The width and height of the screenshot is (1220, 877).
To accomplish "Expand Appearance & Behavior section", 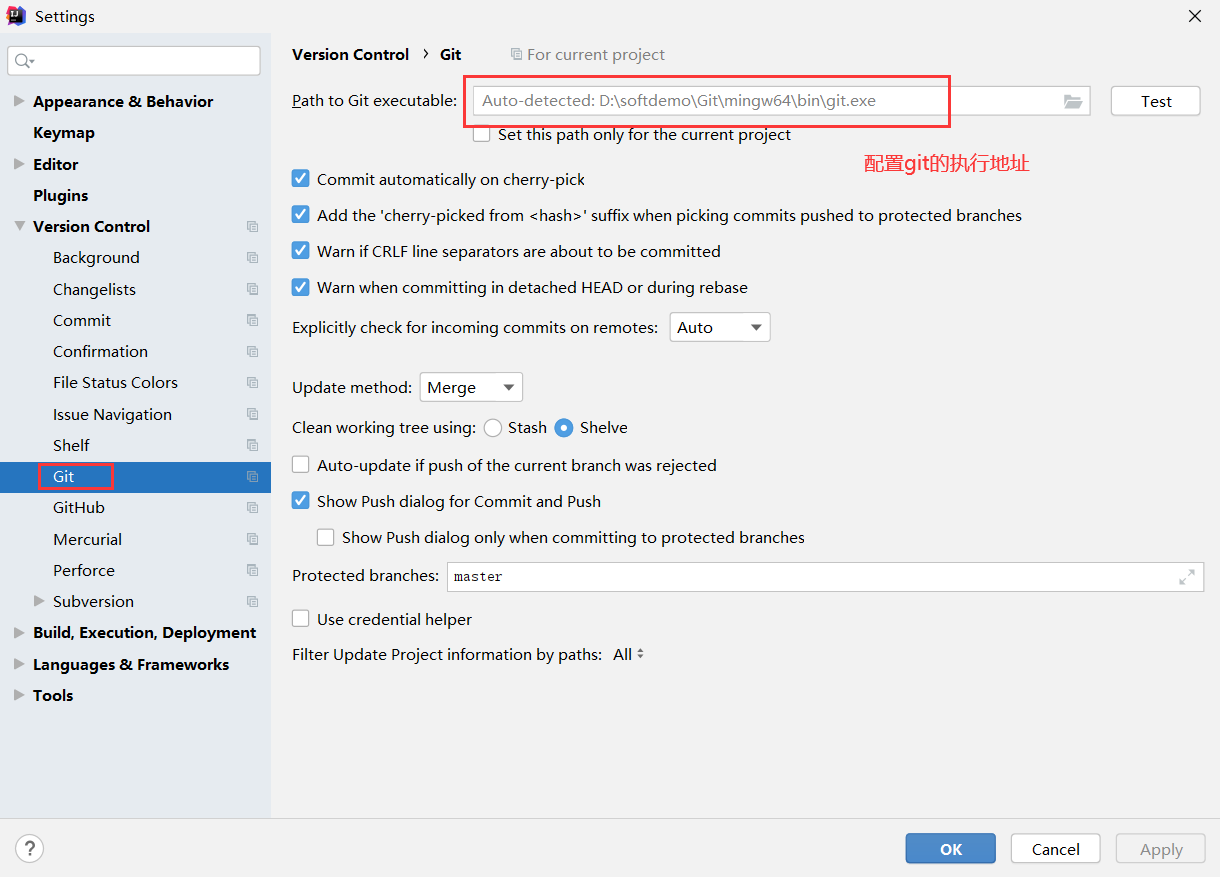I will pyautogui.click(x=19, y=101).
